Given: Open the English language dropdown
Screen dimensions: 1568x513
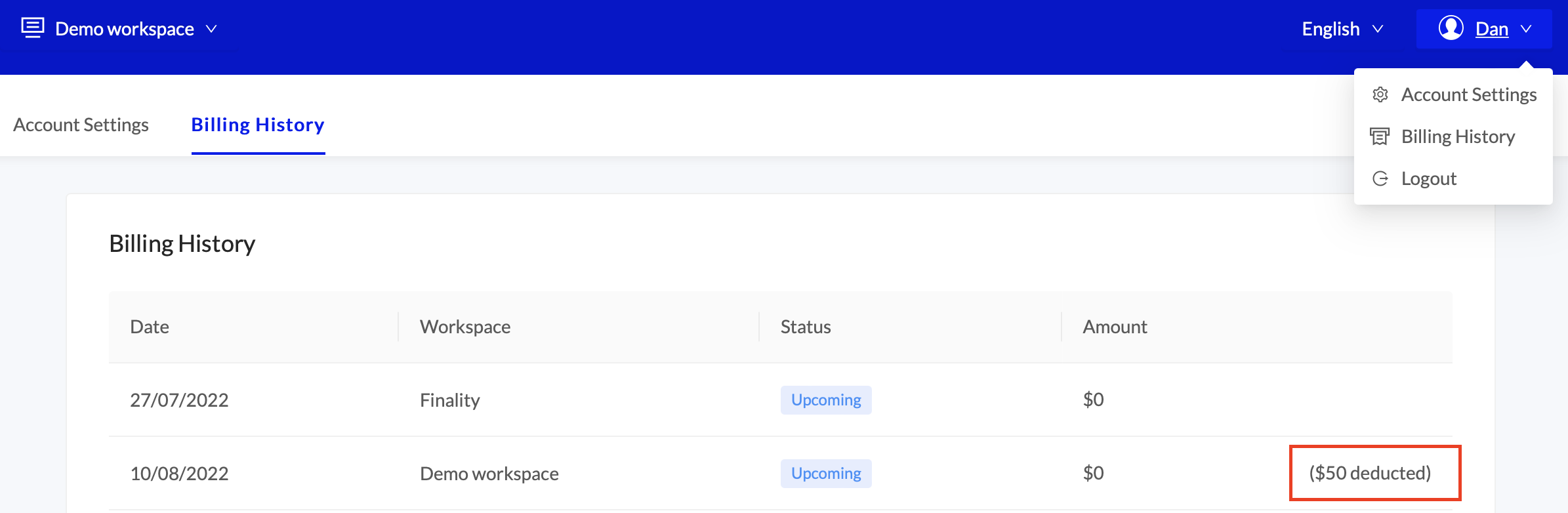Looking at the screenshot, I should point(1342,29).
